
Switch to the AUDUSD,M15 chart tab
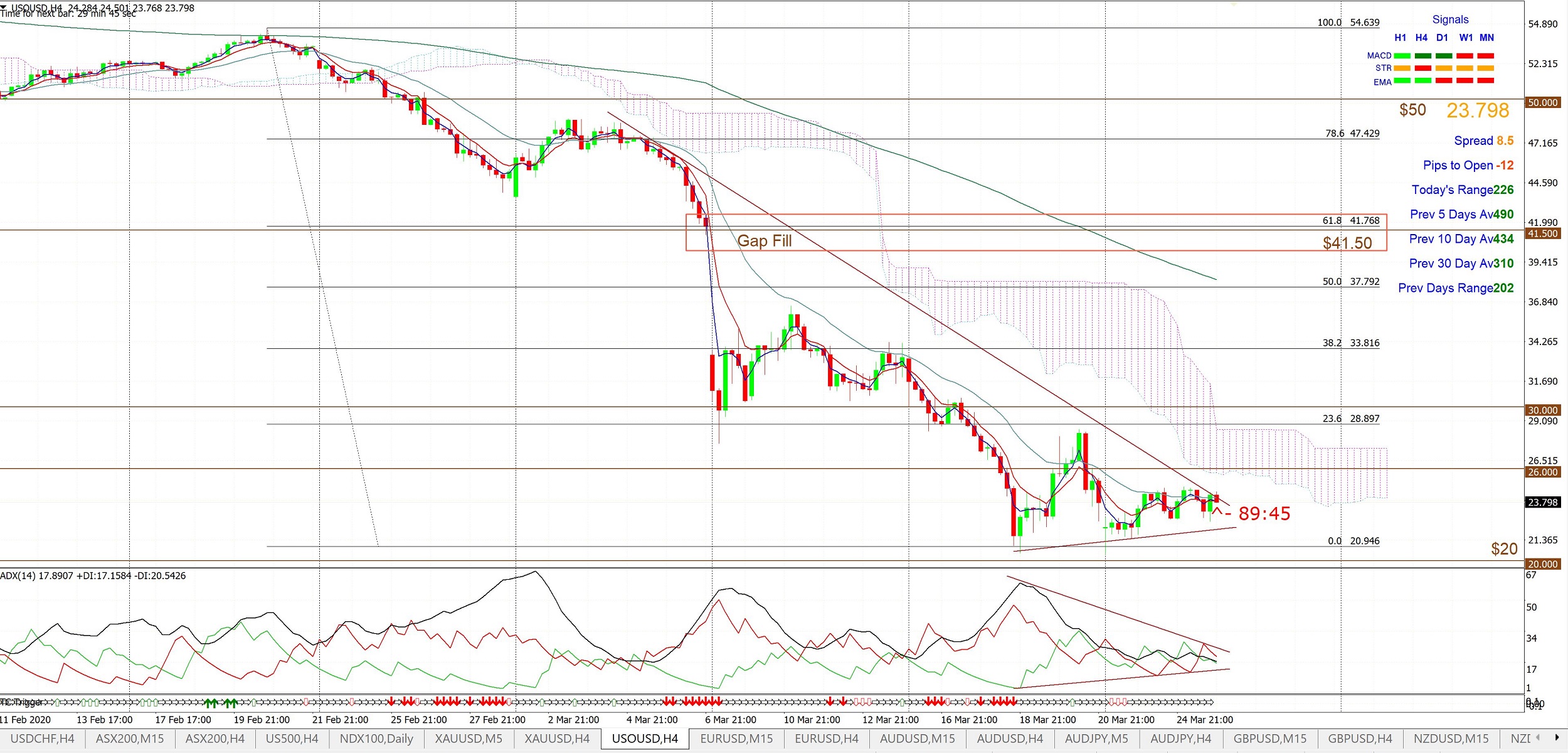point(918,739)
